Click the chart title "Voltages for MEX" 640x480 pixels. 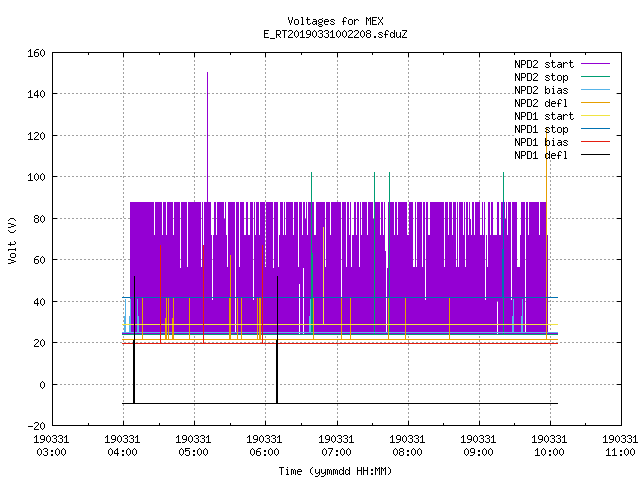pos(335,21)
